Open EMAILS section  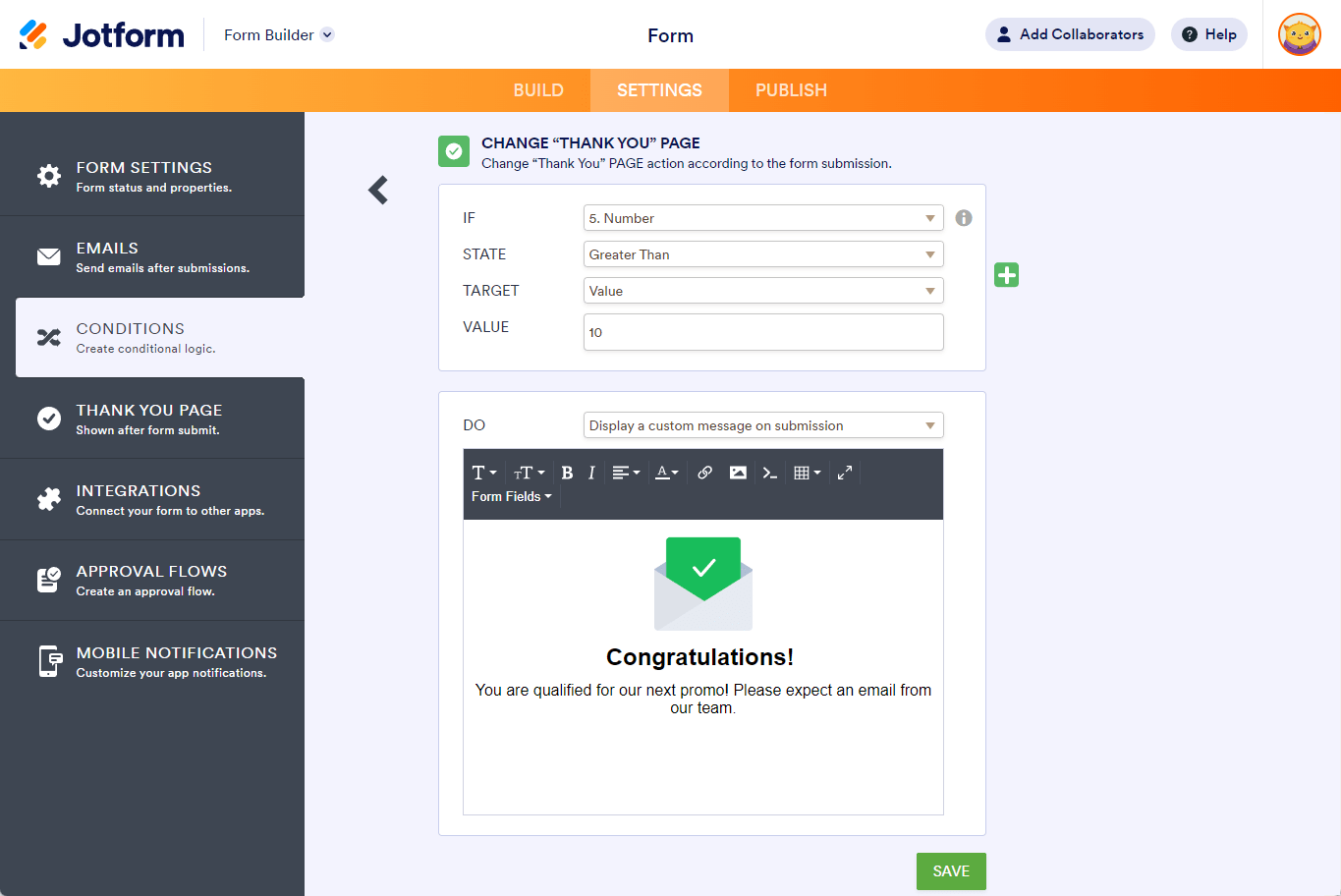pos(152,256)
